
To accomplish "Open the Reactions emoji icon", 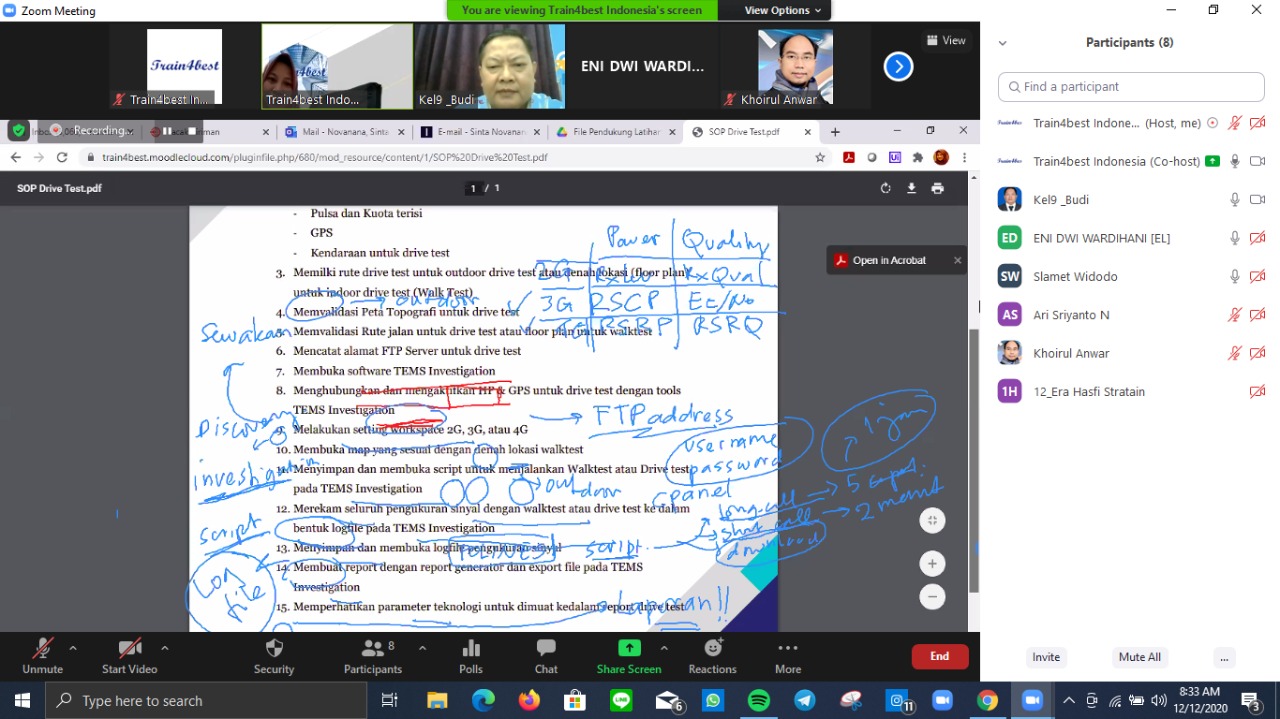I will pyautogui.click(x=712, y=649).
